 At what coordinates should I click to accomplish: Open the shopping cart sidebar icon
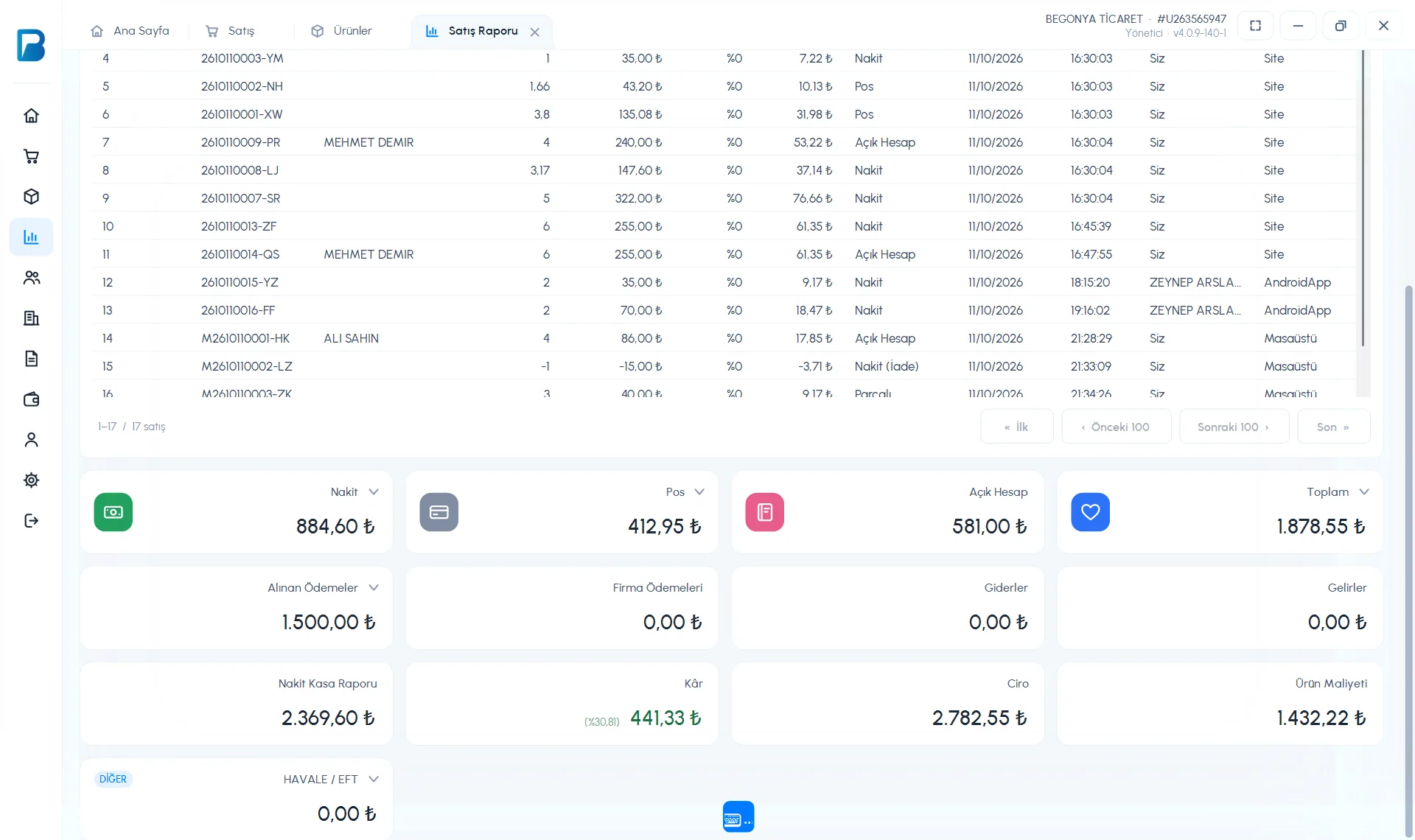[31, 156]
